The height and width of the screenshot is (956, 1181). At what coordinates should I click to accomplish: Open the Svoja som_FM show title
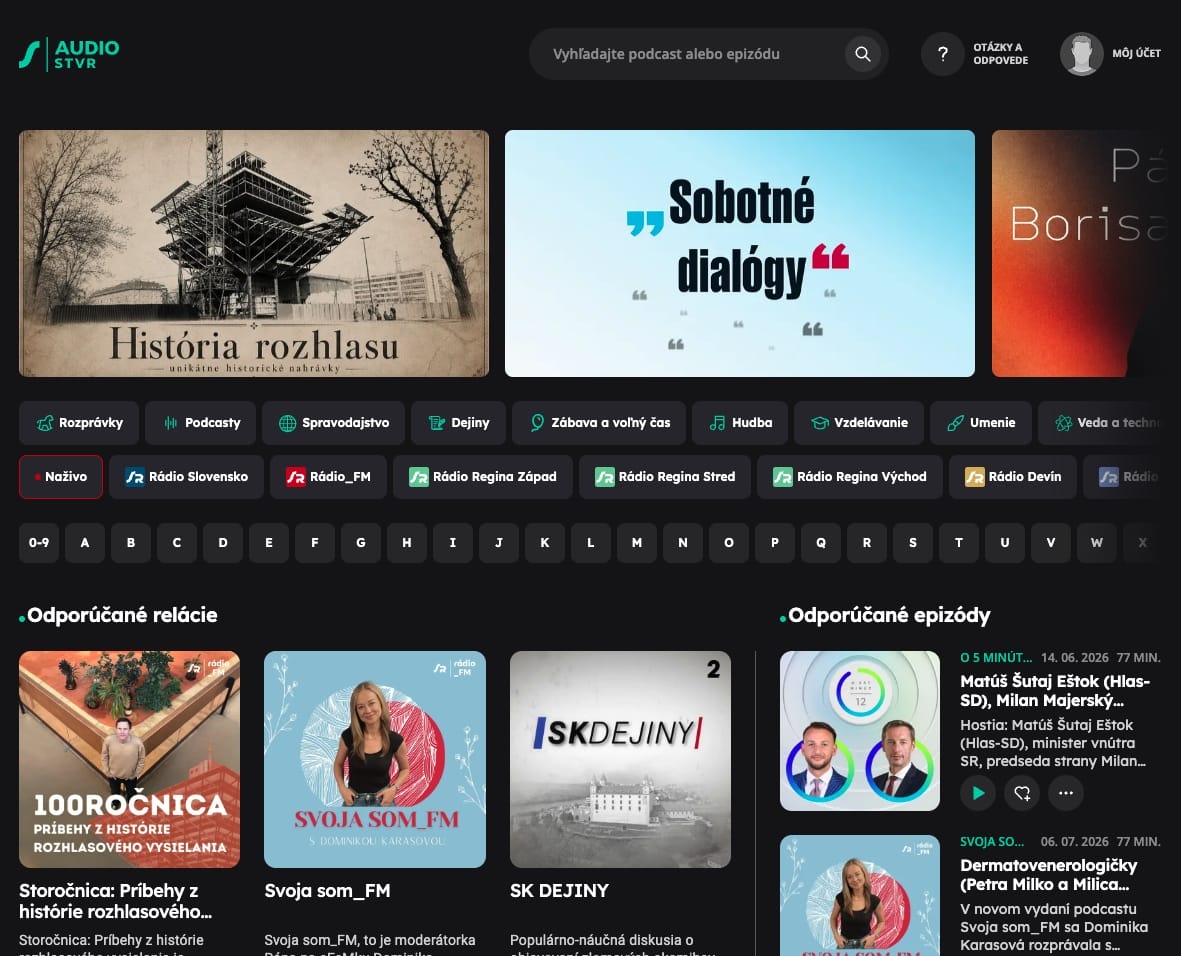pyautogui.click(x=328, y=891)
